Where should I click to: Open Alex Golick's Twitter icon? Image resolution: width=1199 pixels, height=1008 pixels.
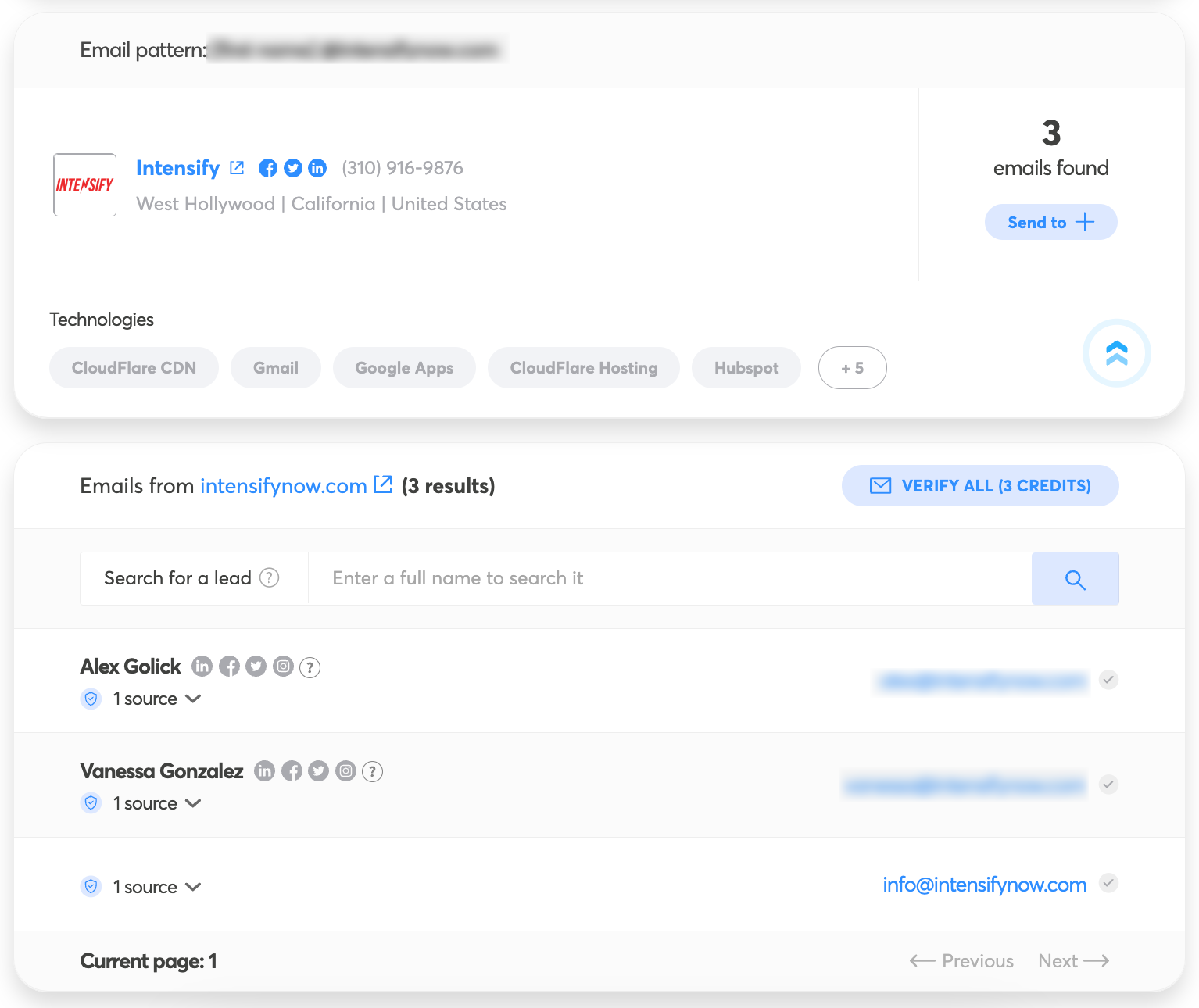[256, 666]
